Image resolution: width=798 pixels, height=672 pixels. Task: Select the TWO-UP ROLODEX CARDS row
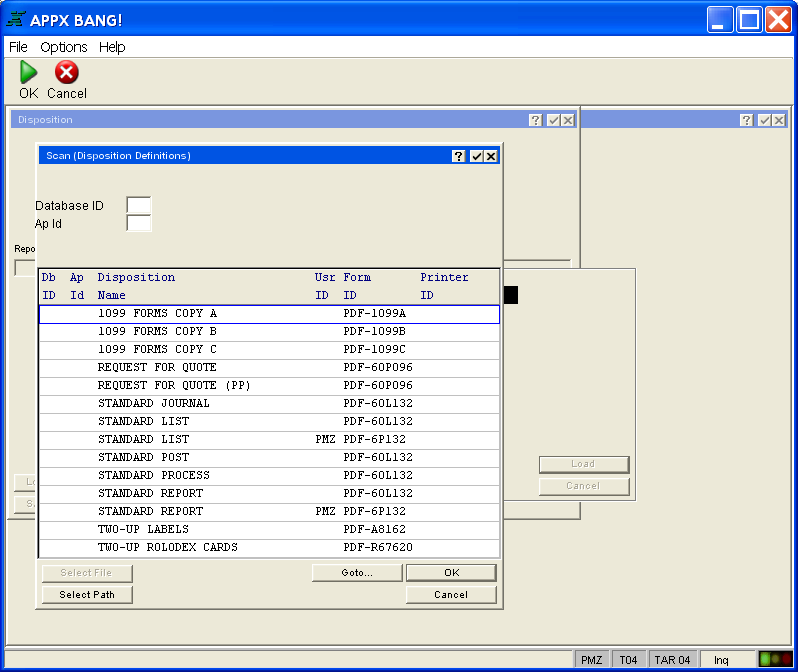click(268, 547)
